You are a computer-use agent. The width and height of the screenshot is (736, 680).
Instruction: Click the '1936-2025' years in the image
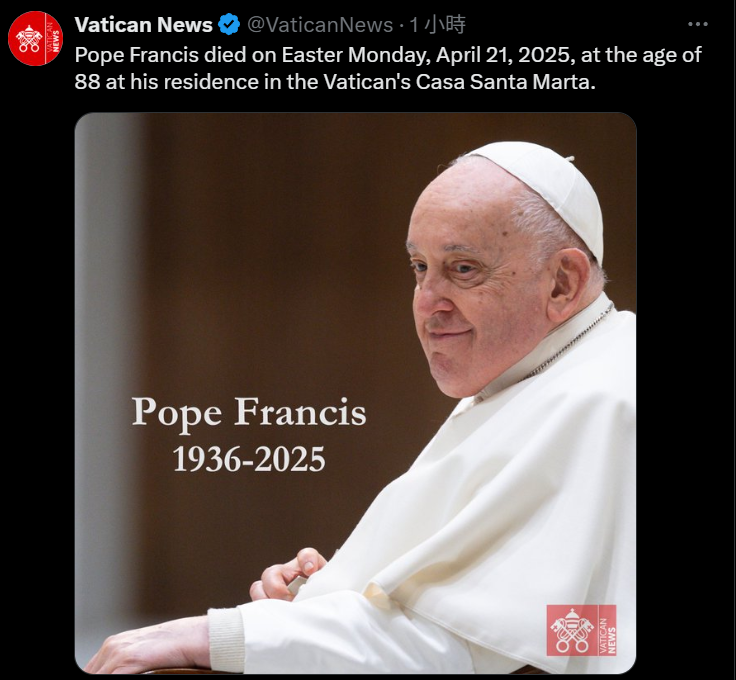click(249, 459)
